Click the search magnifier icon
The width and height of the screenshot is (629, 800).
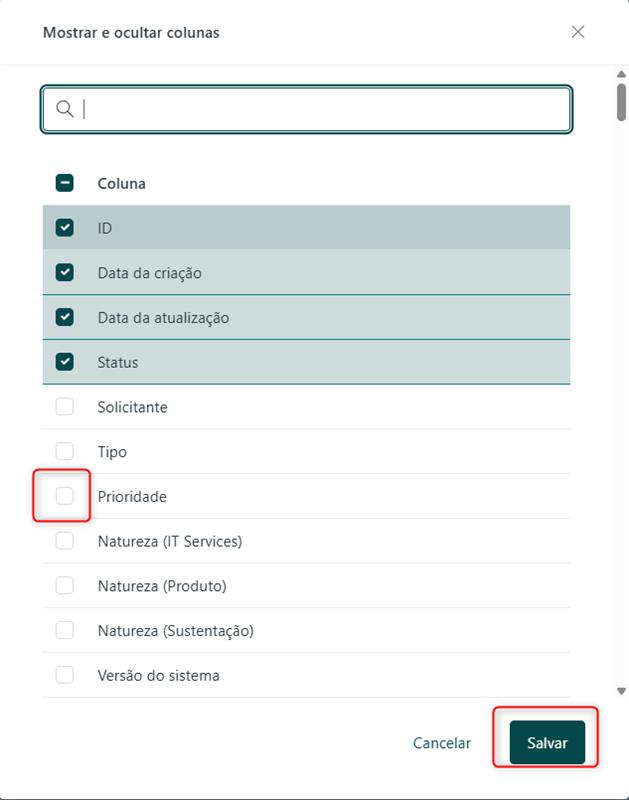point(65,109)
